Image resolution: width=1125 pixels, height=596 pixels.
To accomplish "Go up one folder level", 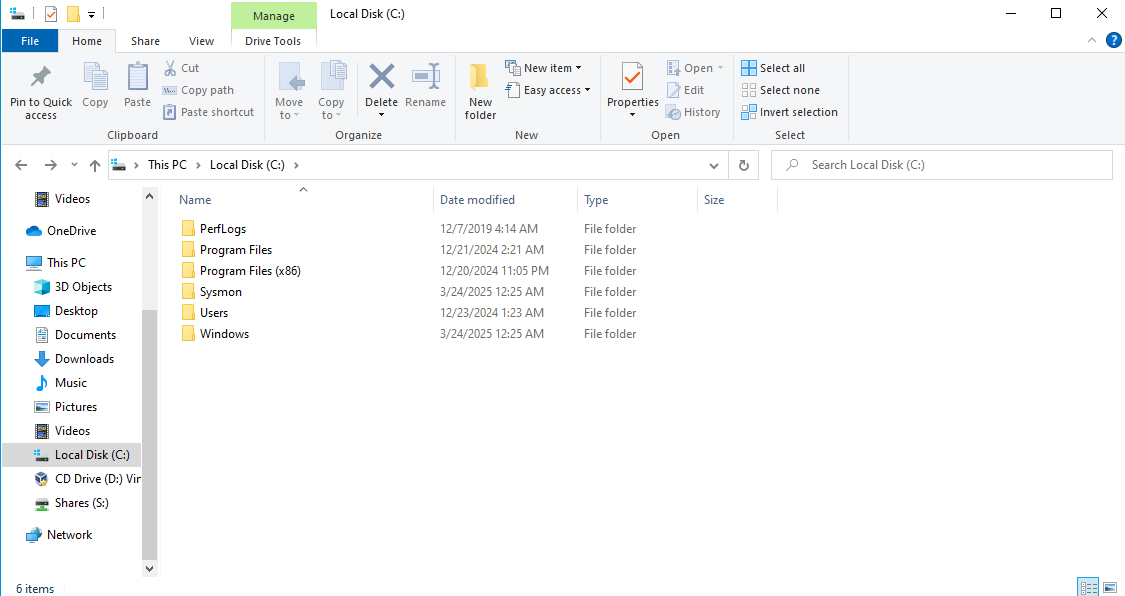I will click(x=95, y=165).
